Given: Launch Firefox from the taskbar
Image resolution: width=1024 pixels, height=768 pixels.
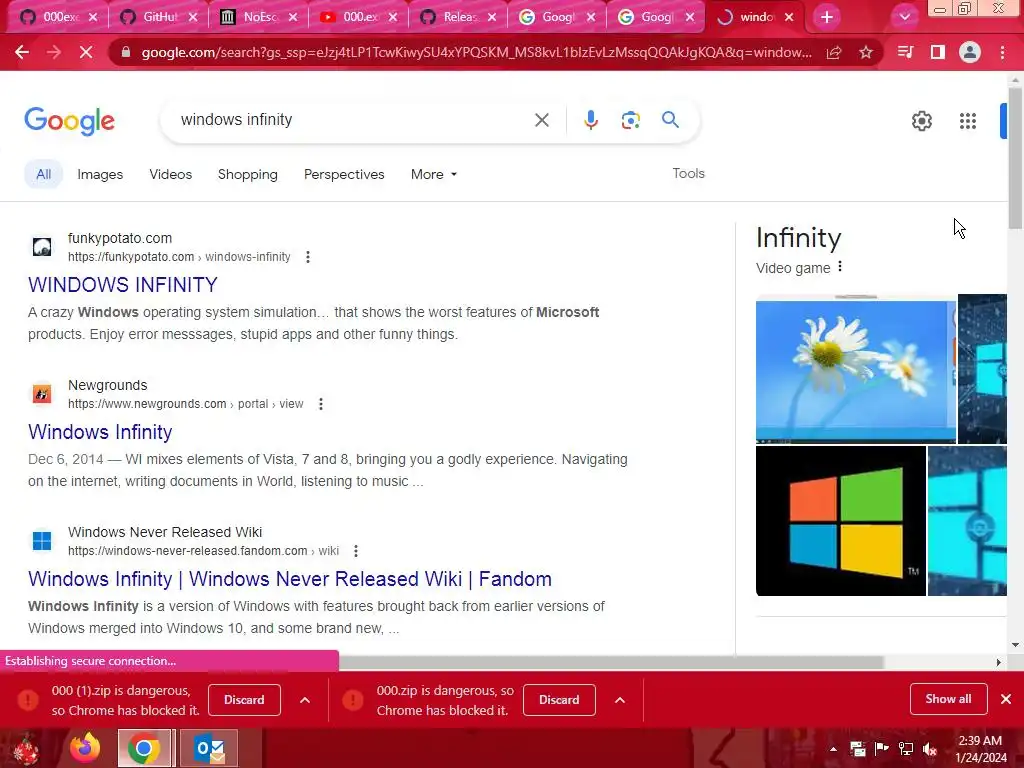Looking at the screenshot, I should 85,748.
